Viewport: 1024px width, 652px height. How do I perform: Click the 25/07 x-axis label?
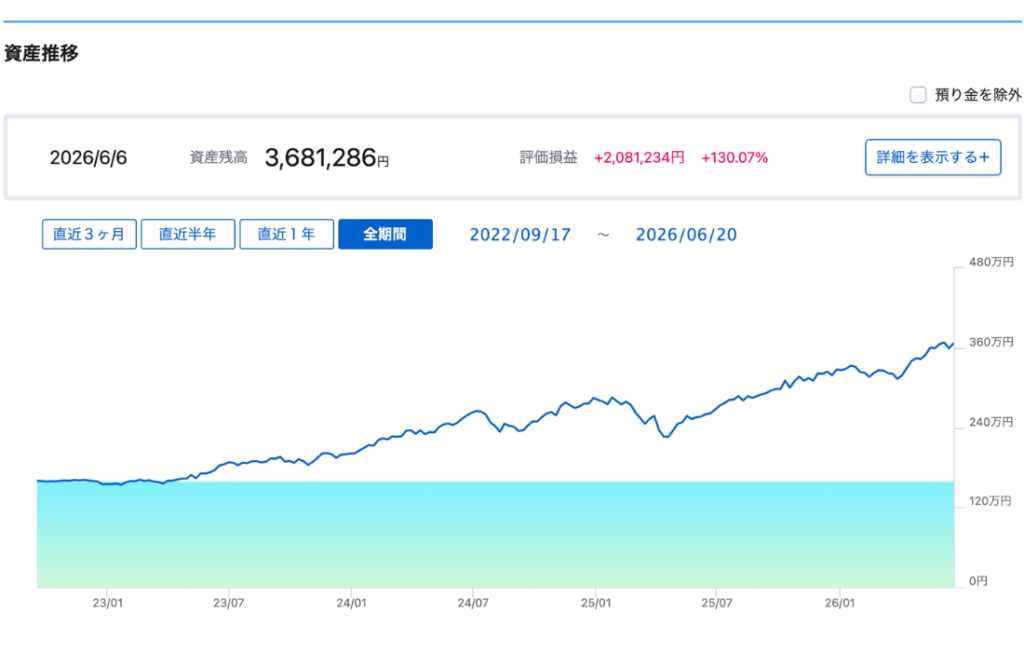(x=717, y=603)
